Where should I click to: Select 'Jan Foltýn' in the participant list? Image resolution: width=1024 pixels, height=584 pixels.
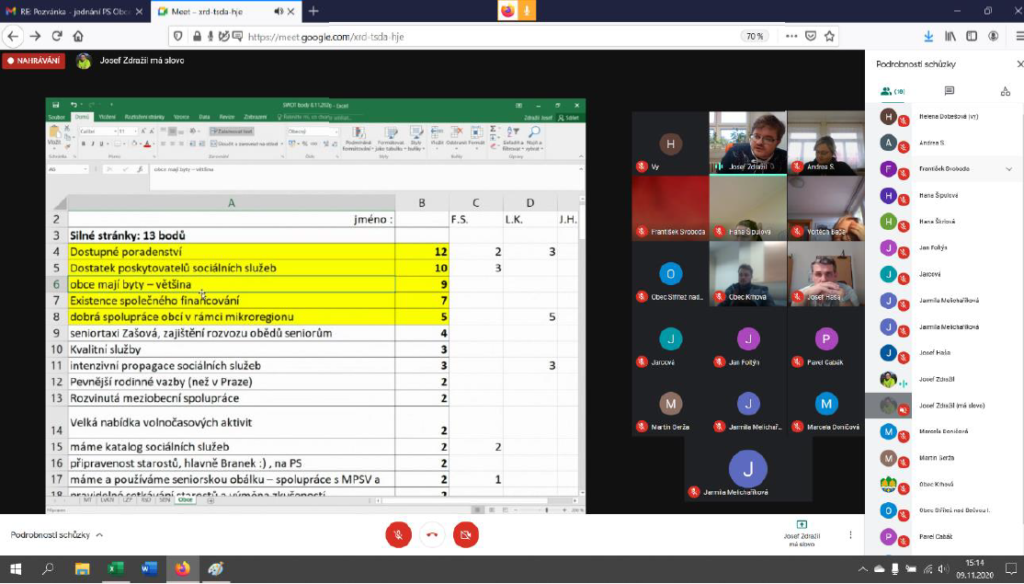[x=944, y=248]
